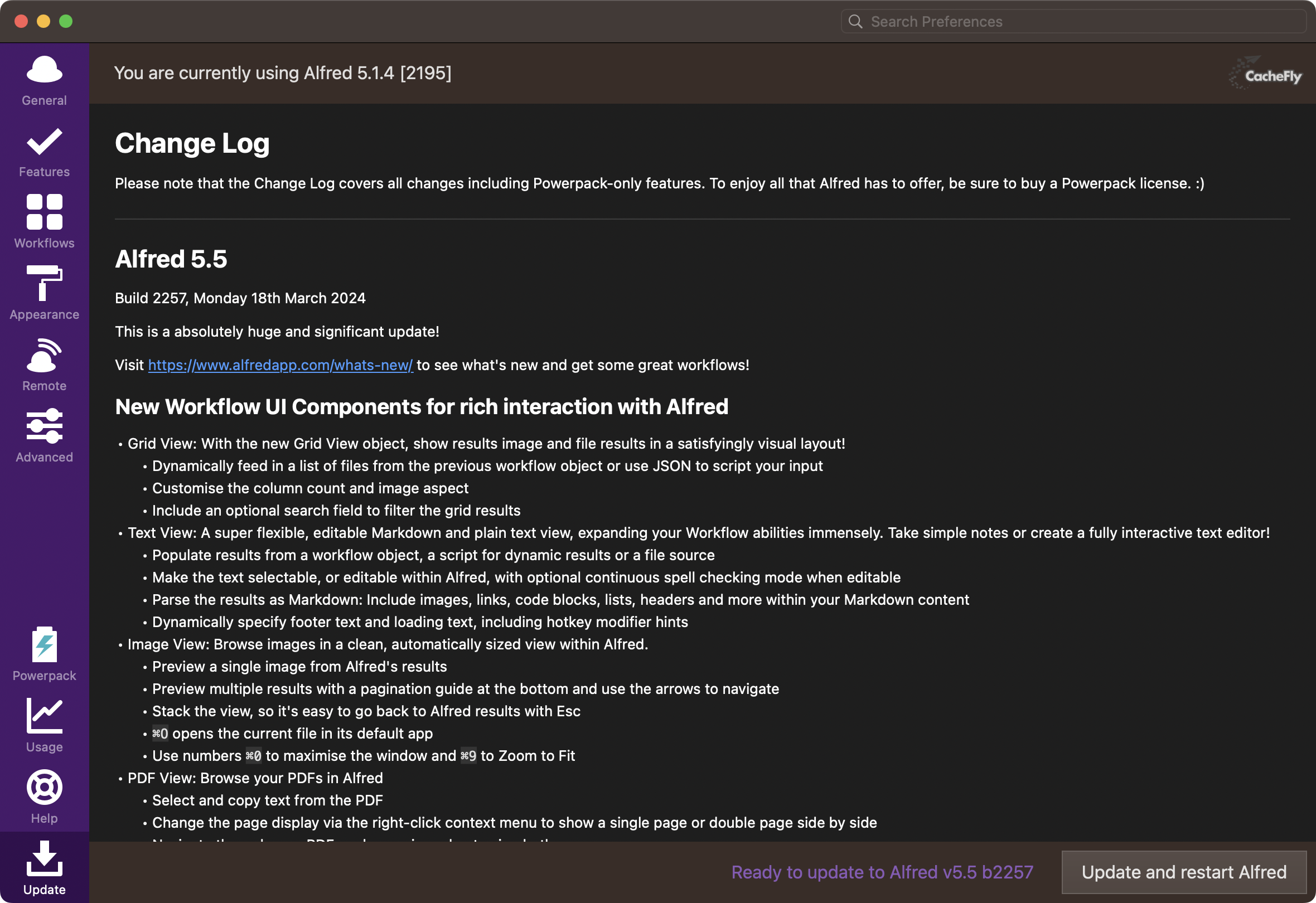Viewport: 1316px width, 903px height.
Task: Select the Appearance paint roller icon
Action: (44, 283)
